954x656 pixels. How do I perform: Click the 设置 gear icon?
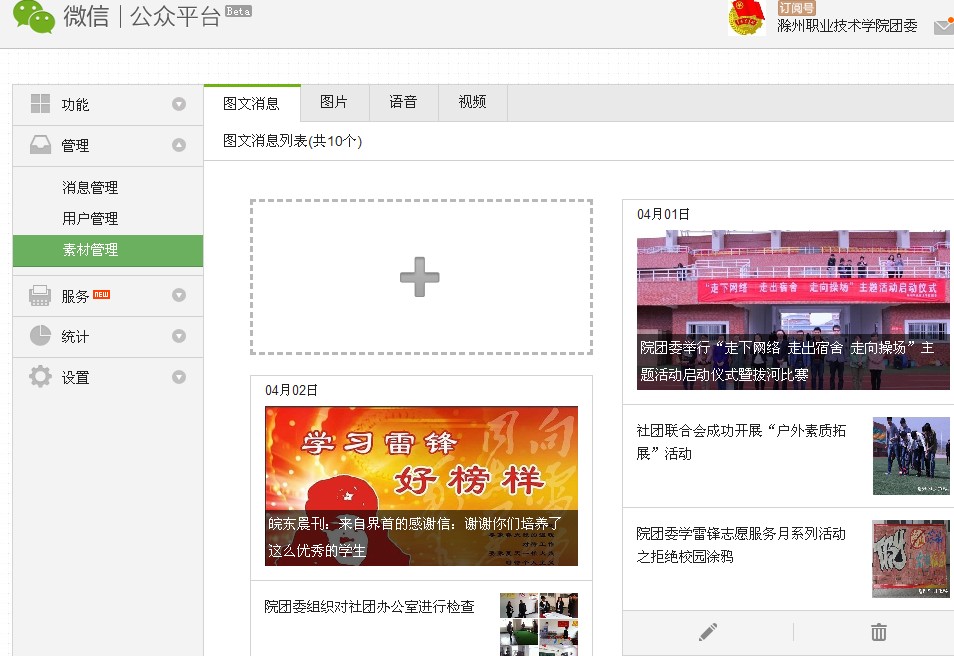[40, 377]
